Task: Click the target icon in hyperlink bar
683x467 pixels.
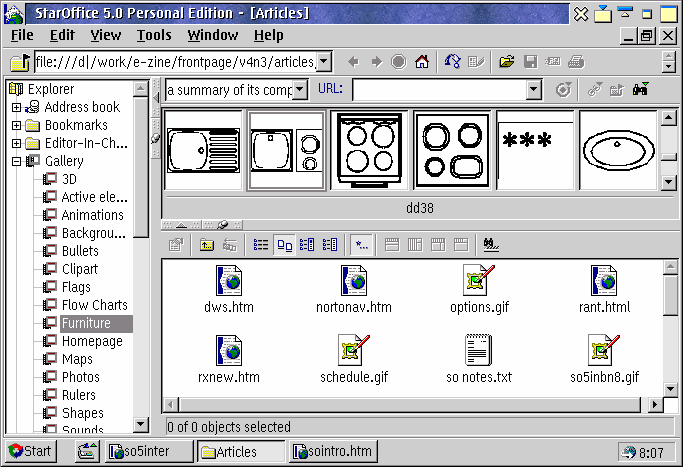Action: (x=563, y=90)
